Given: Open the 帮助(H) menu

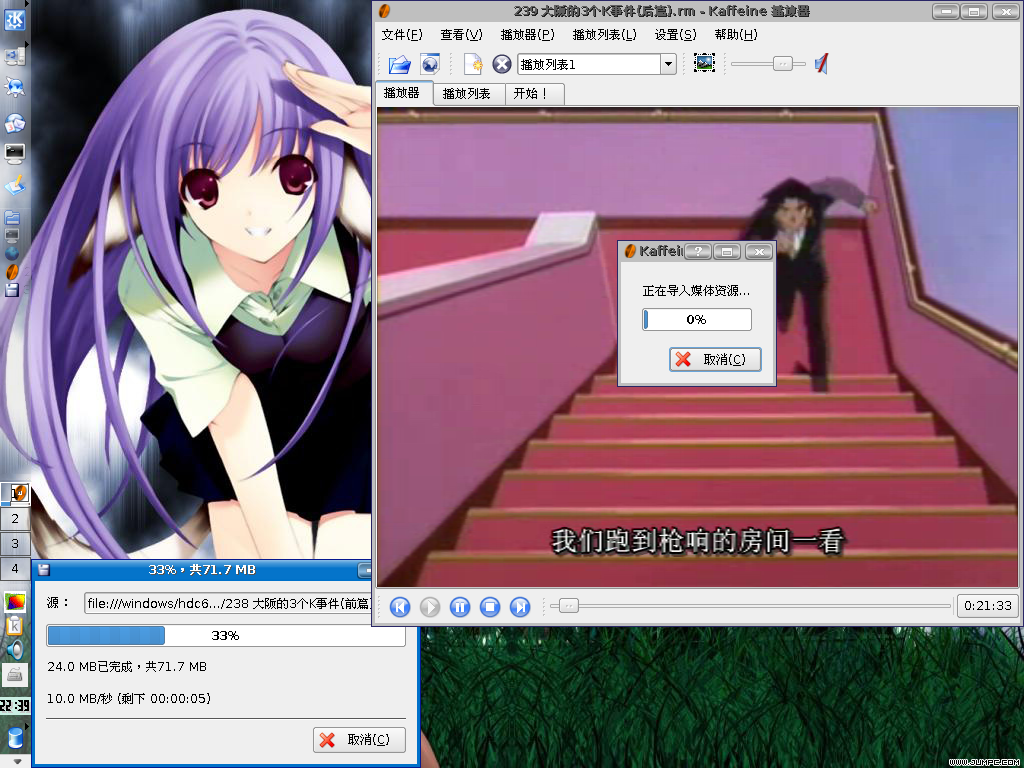Looking at the screenshot, I should (x=735, y=35).
